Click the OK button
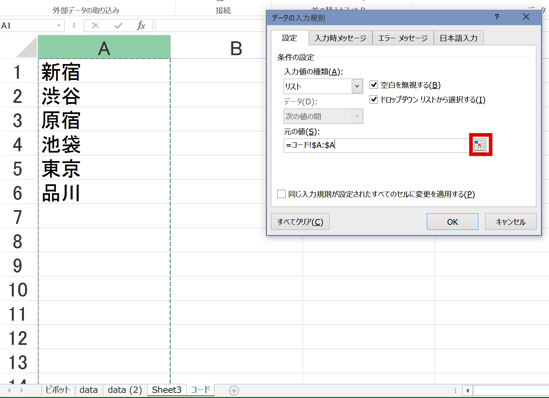This screenshot has width=549, height=398. 452,222
